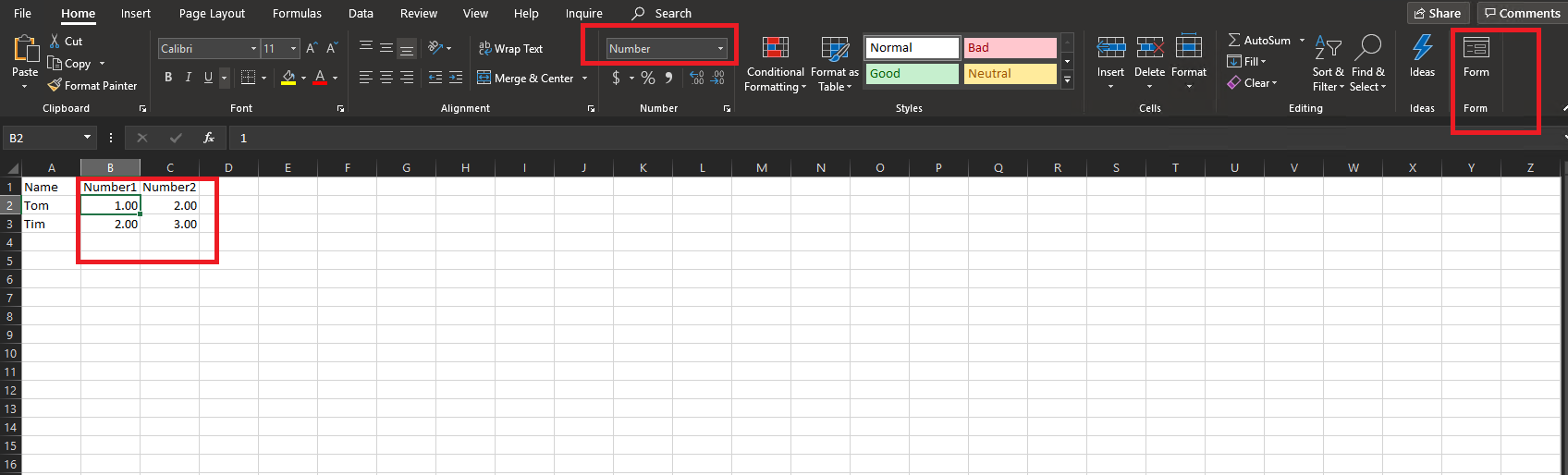Increase the cell indent
The width and height of the screenshot is (1568, 475).
(456, 78)
